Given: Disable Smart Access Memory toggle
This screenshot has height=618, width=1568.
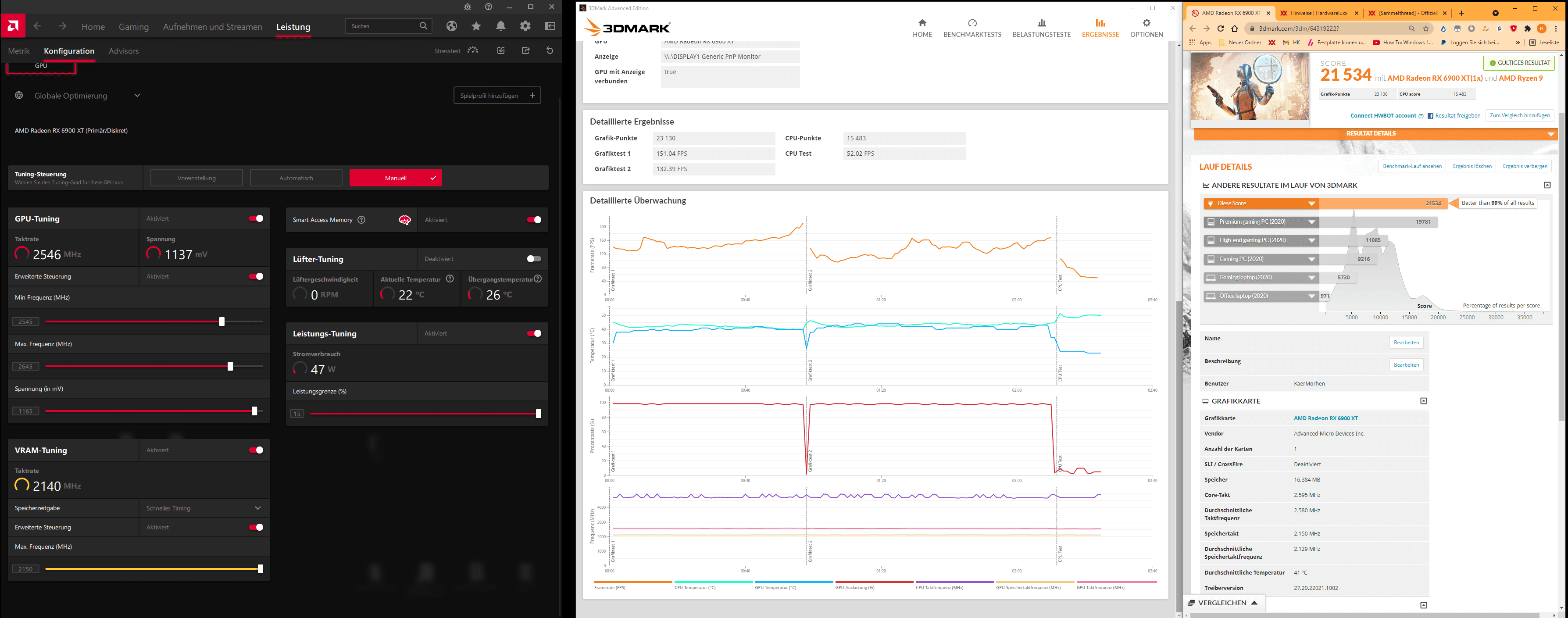Looking at the screenshot, I should tap(534, 220).
